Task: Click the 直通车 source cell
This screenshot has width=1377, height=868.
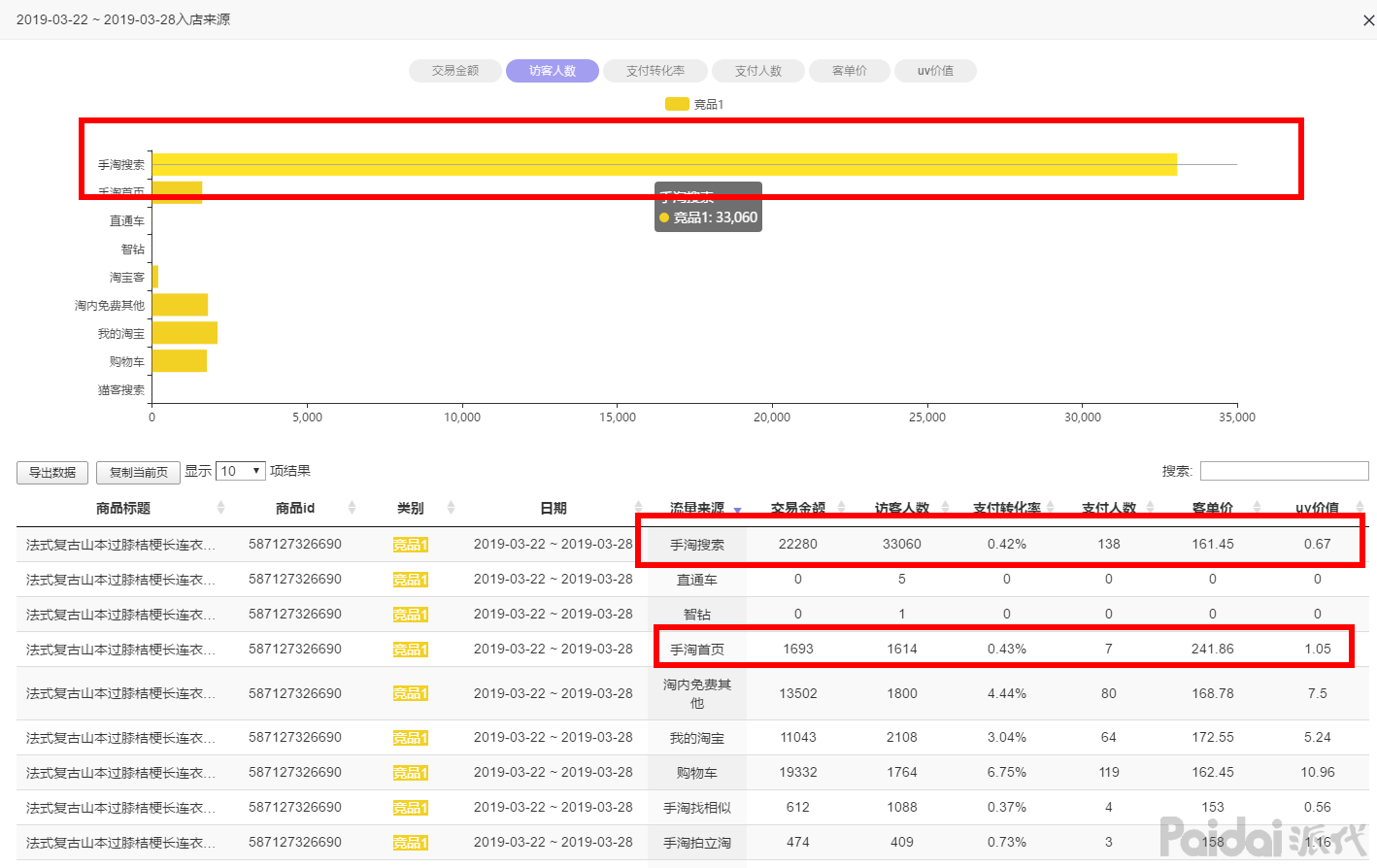Action: point(697,580)
